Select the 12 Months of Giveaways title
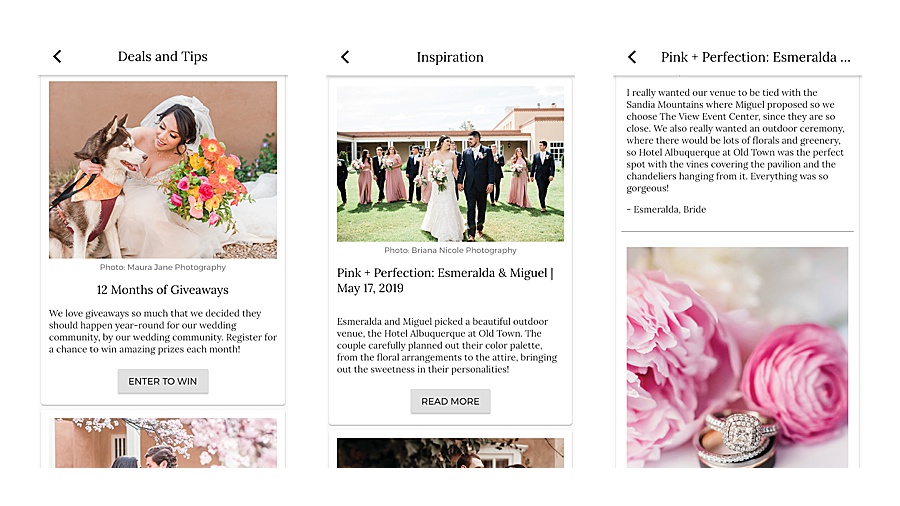The width and height of the screenshot is (900, 506). (162, 290)
